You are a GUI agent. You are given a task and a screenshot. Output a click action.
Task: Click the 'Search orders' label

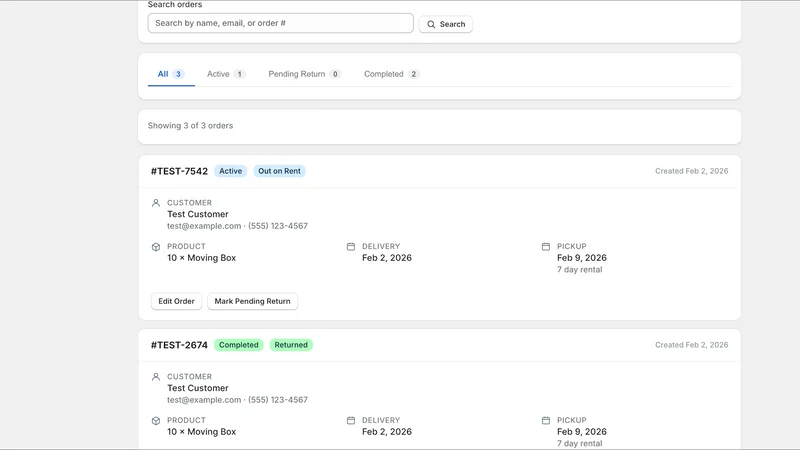175,5
